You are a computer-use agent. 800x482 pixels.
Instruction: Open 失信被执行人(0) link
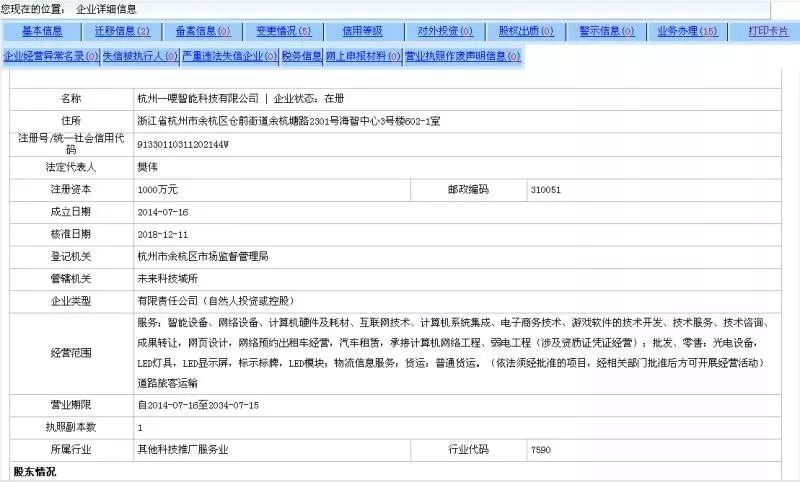coord(140,56)
